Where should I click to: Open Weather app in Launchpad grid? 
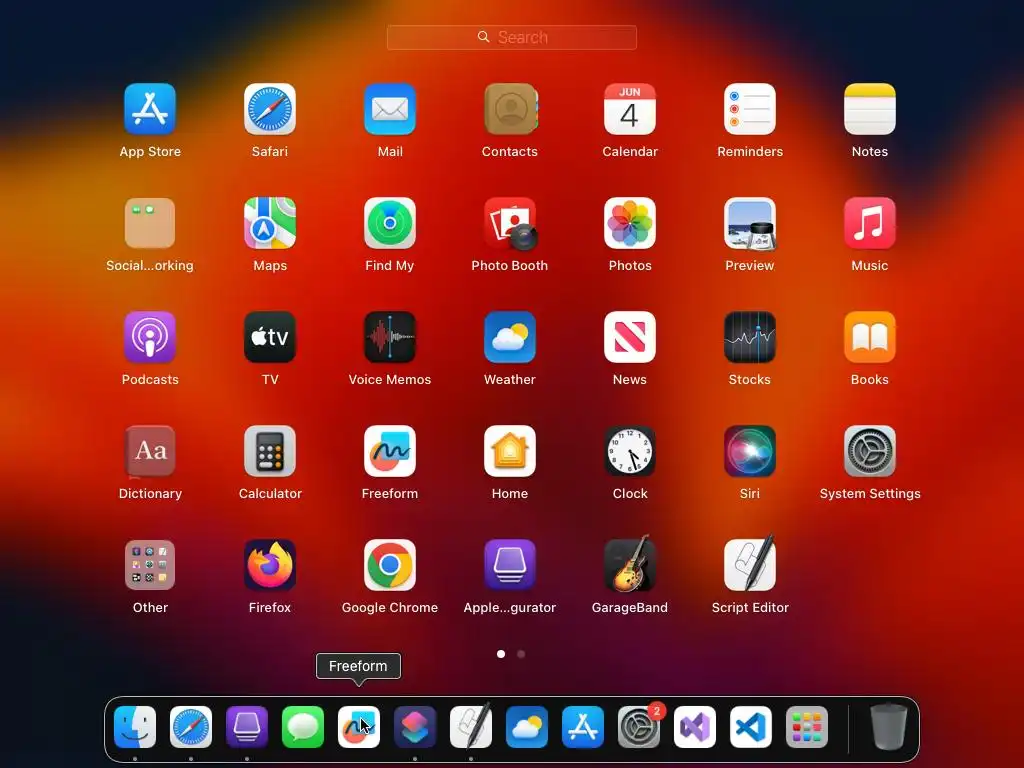pos(510,337)
